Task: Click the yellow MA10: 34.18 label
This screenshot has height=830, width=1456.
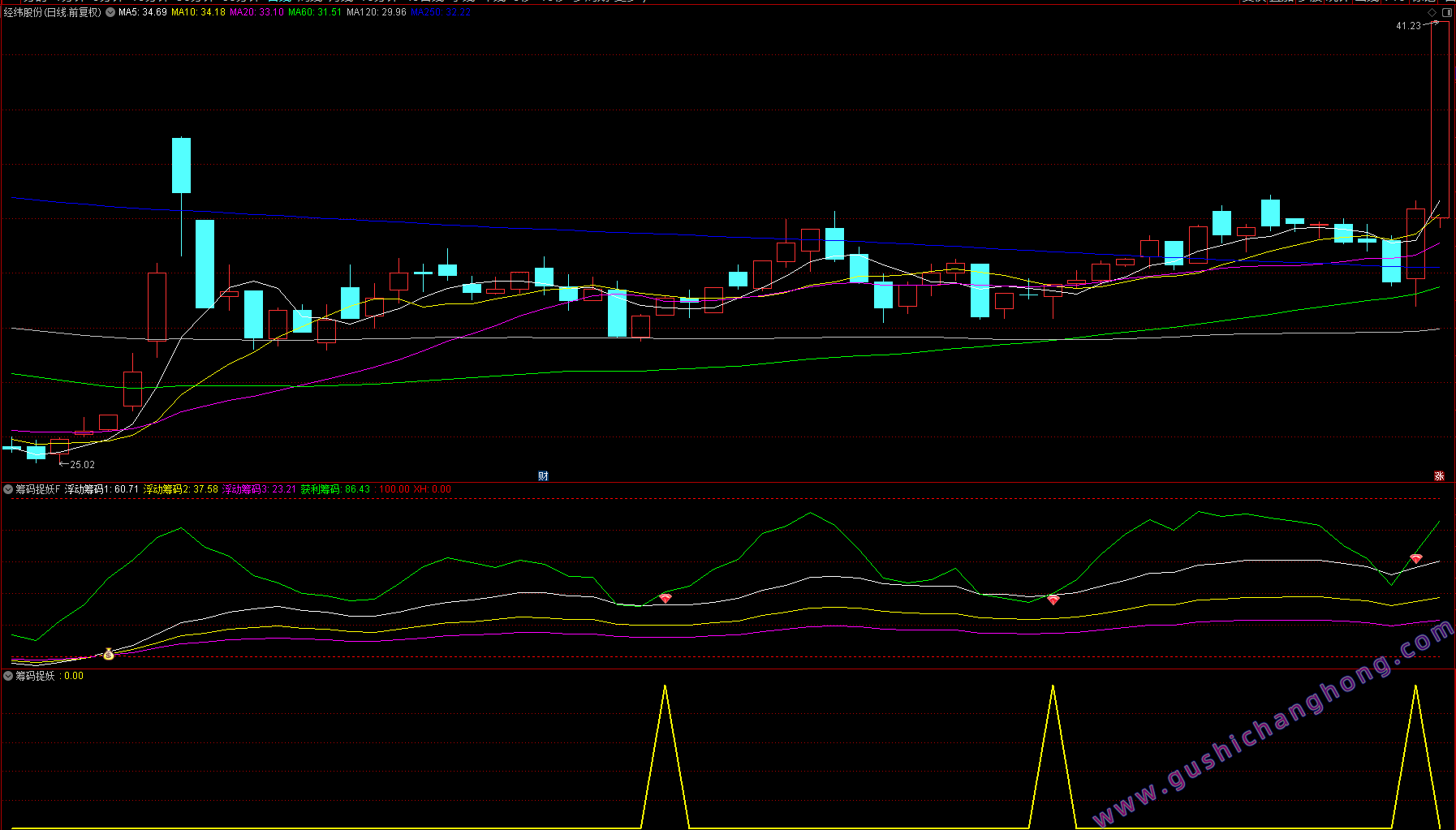Action: (198, 12)
